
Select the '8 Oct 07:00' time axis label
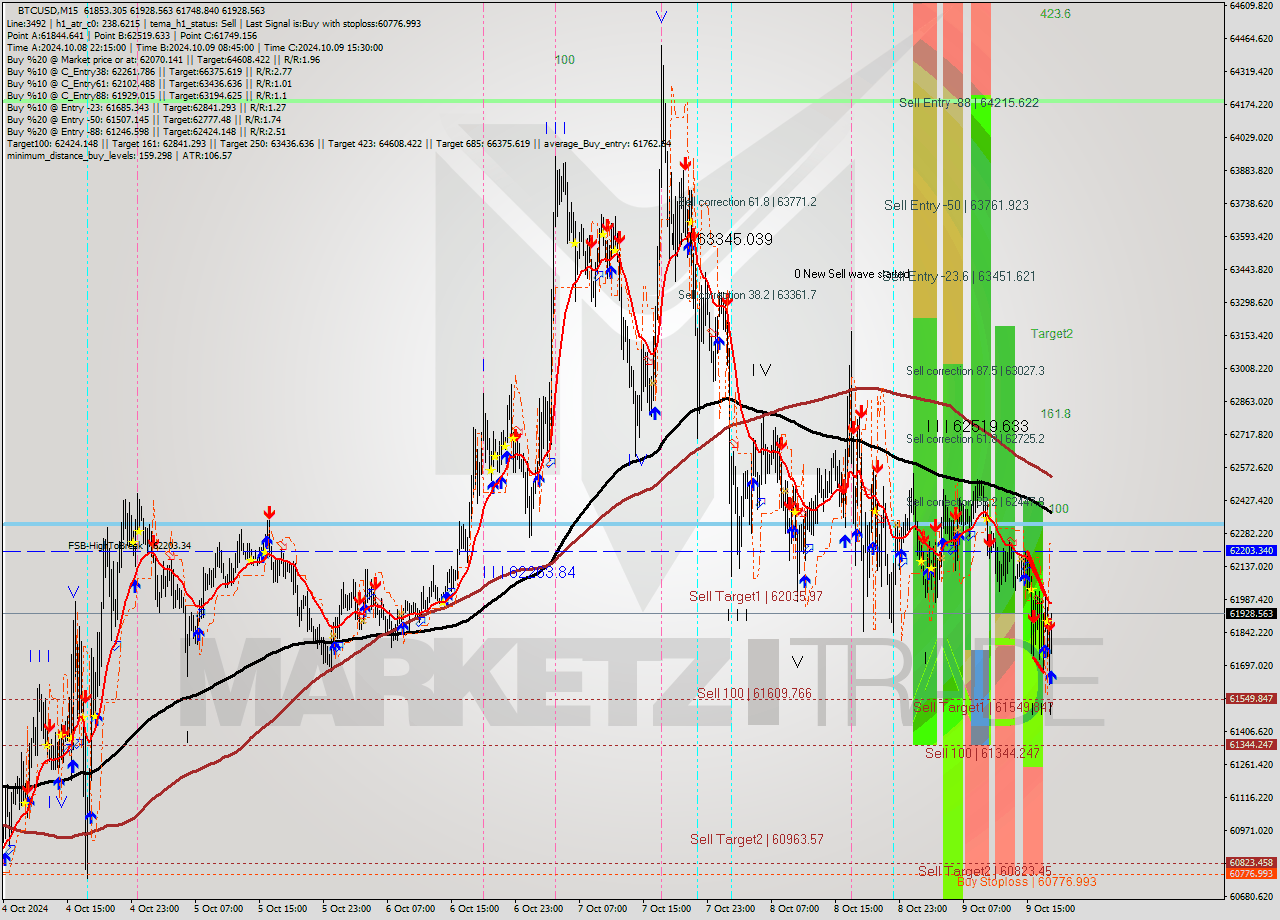[794, 909]
